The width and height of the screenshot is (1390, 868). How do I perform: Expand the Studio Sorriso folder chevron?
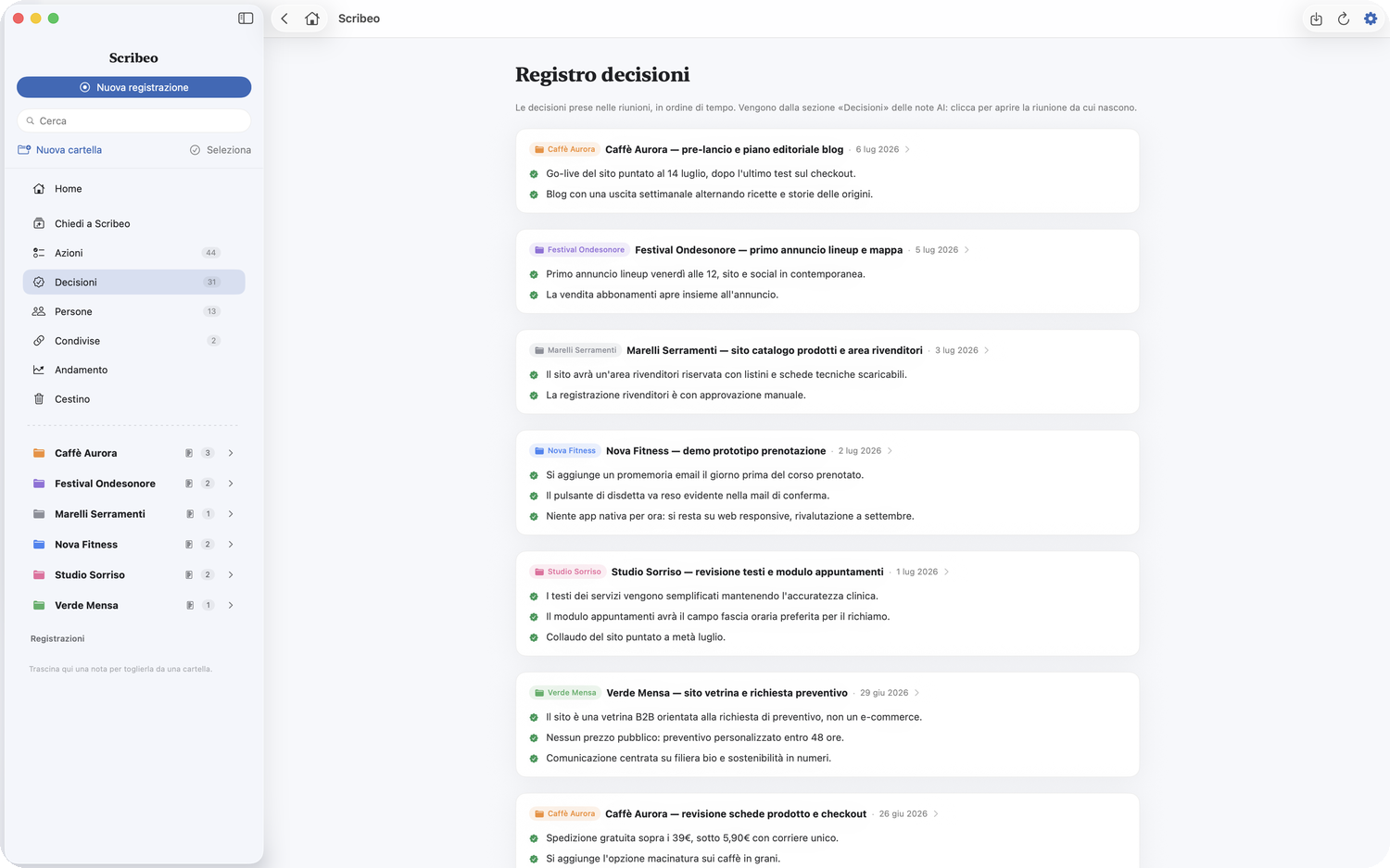click(x=231, y=575)
